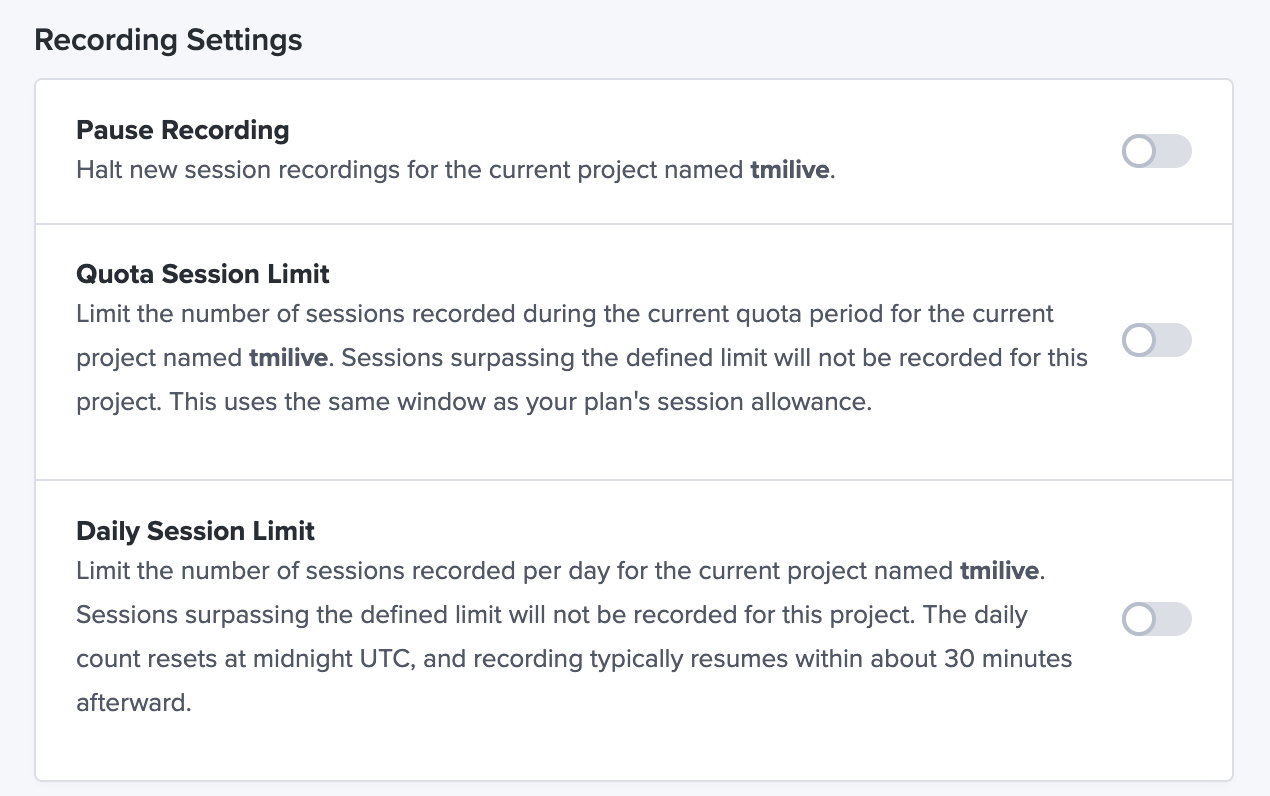Select the Pause Recording title text

tap(183, 130)
